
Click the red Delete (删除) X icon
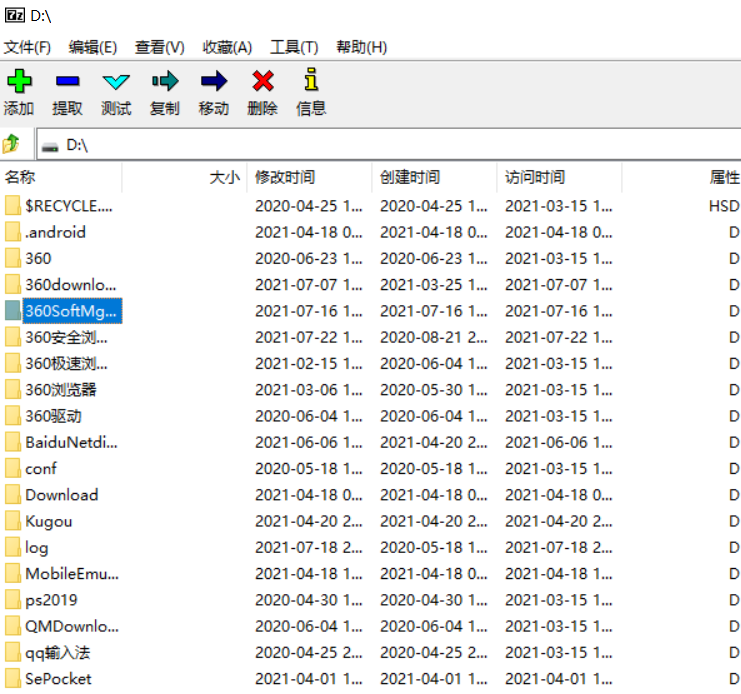pos(263,81)
